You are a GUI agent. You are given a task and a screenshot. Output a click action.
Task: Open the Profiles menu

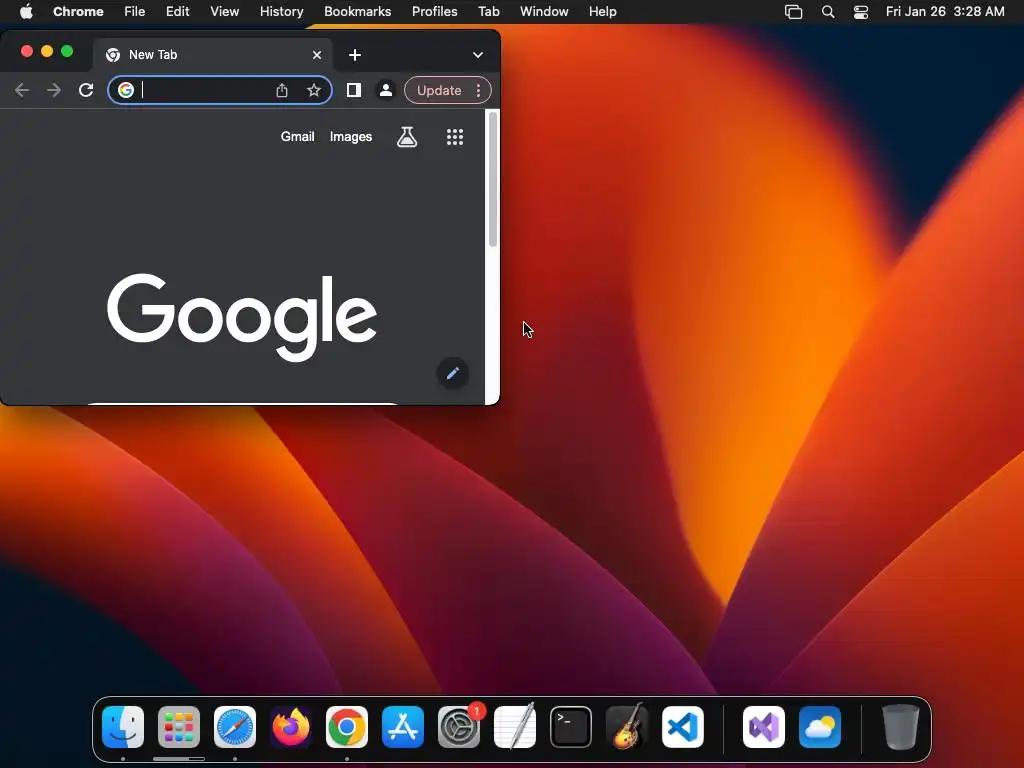click(x=434, y=12)
